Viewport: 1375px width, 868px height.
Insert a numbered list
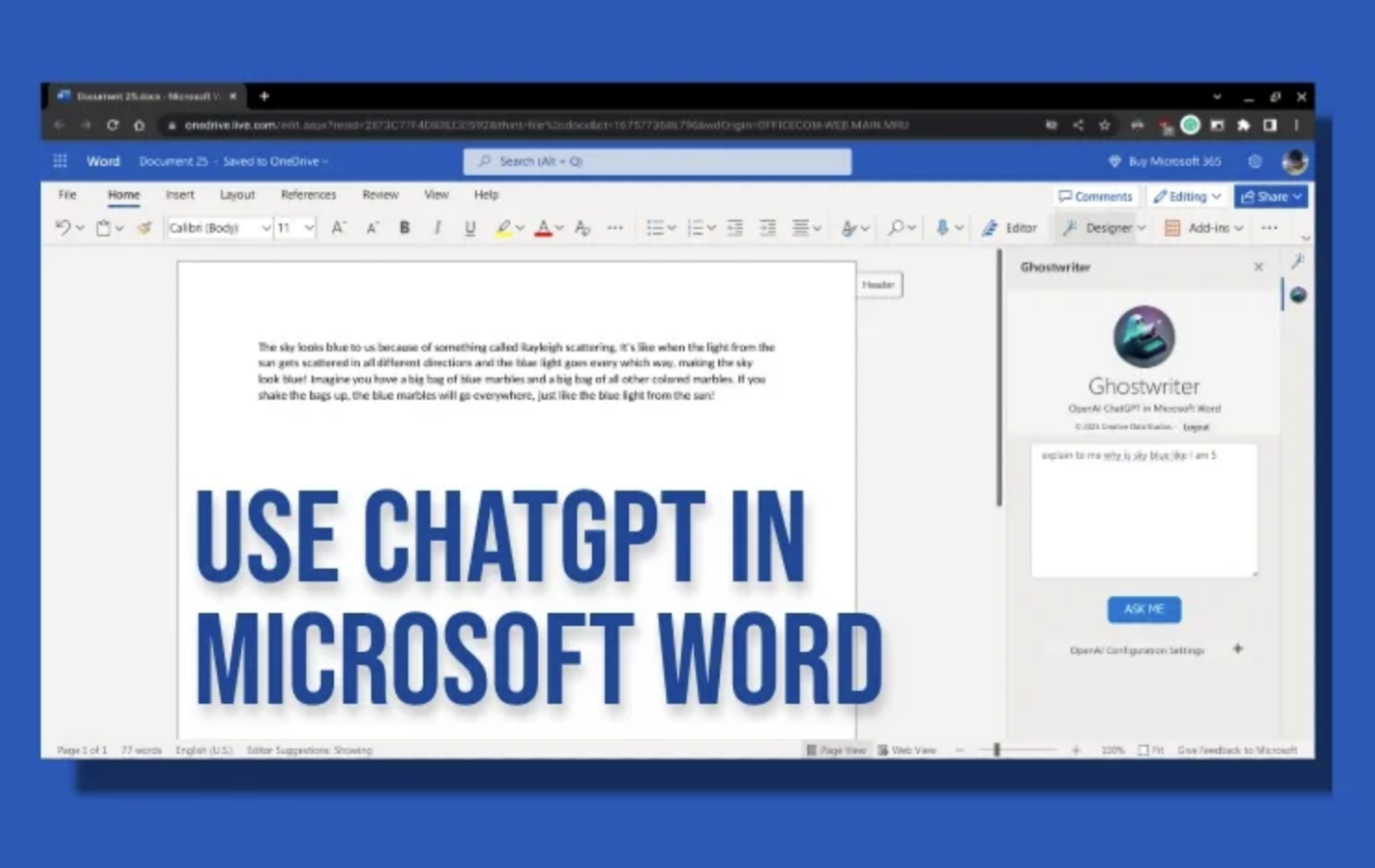695,227
